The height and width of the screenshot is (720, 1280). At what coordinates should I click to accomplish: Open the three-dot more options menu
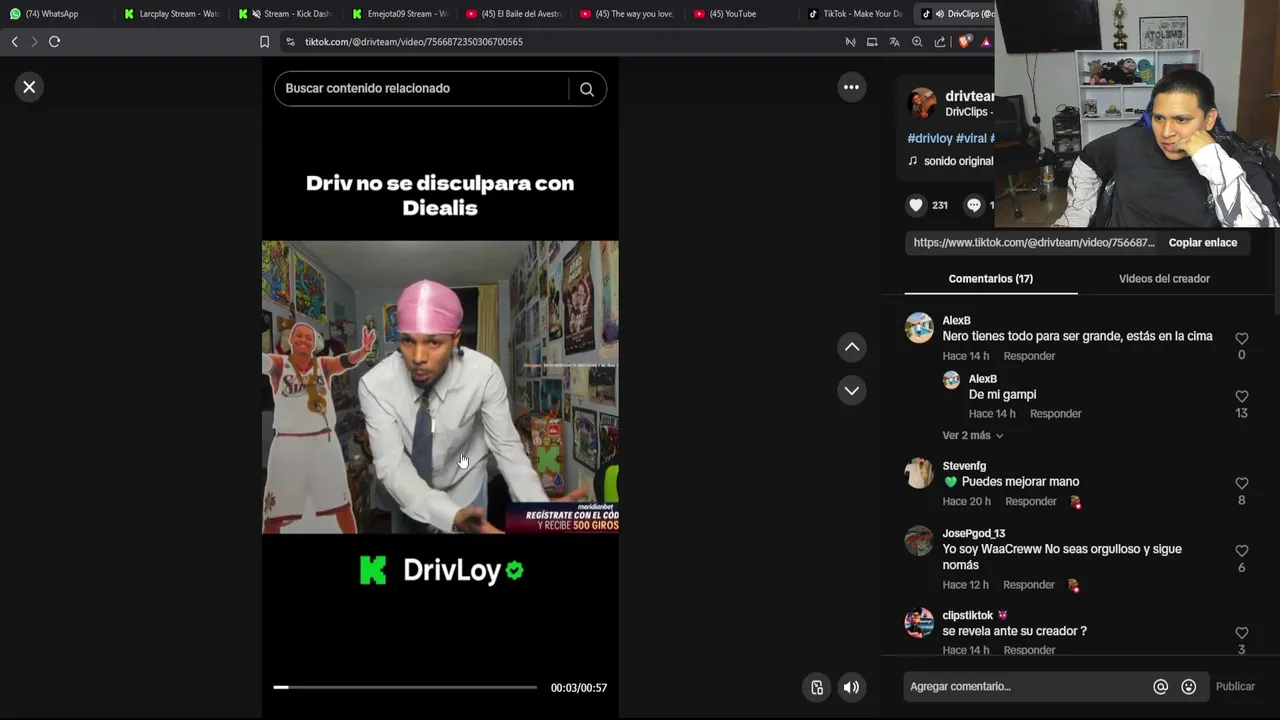pyautogui.click(x=851, y=87)
